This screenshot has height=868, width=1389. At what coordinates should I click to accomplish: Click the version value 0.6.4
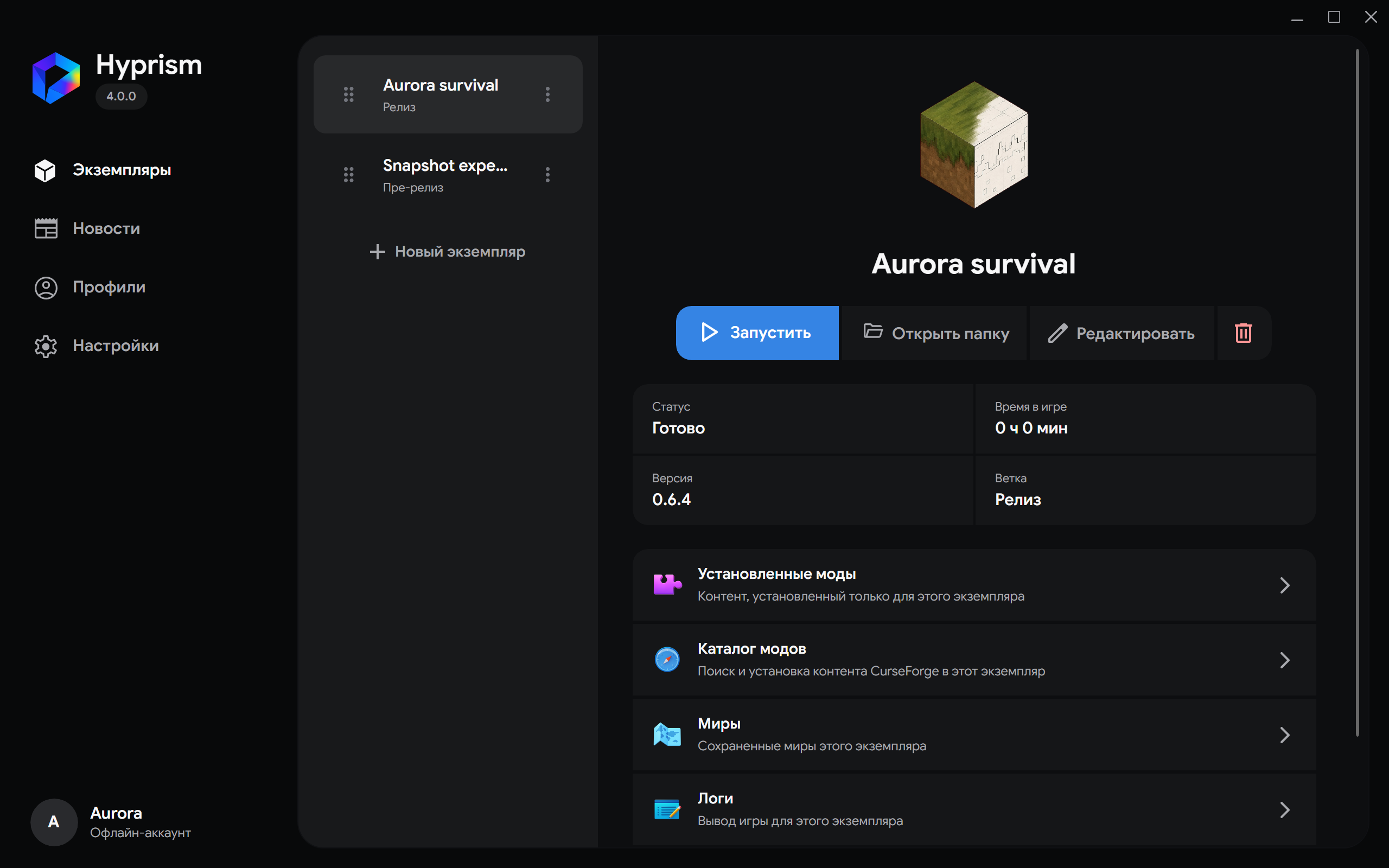point(671,500)
